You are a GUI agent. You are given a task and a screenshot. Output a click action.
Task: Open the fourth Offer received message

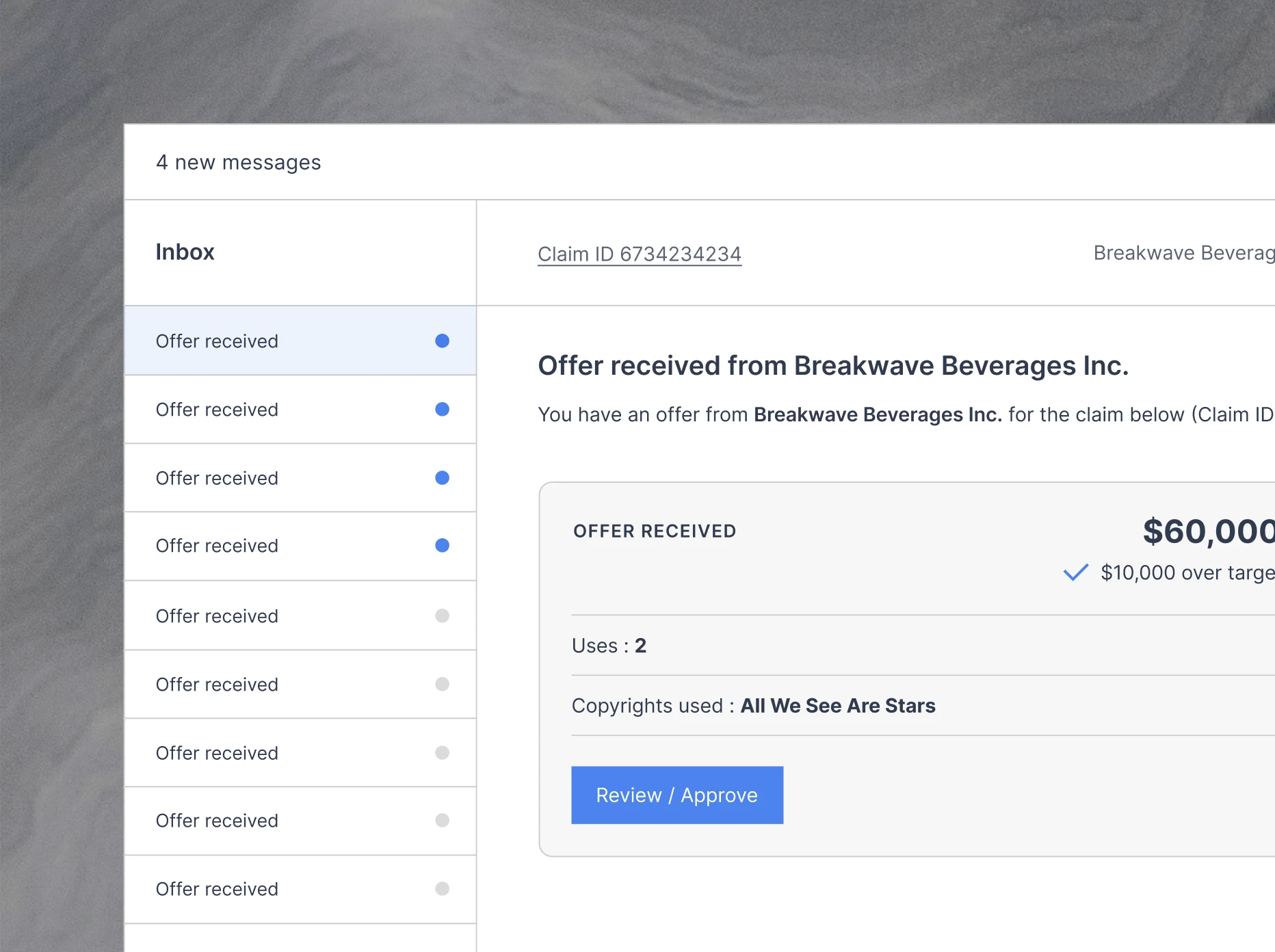300,546
